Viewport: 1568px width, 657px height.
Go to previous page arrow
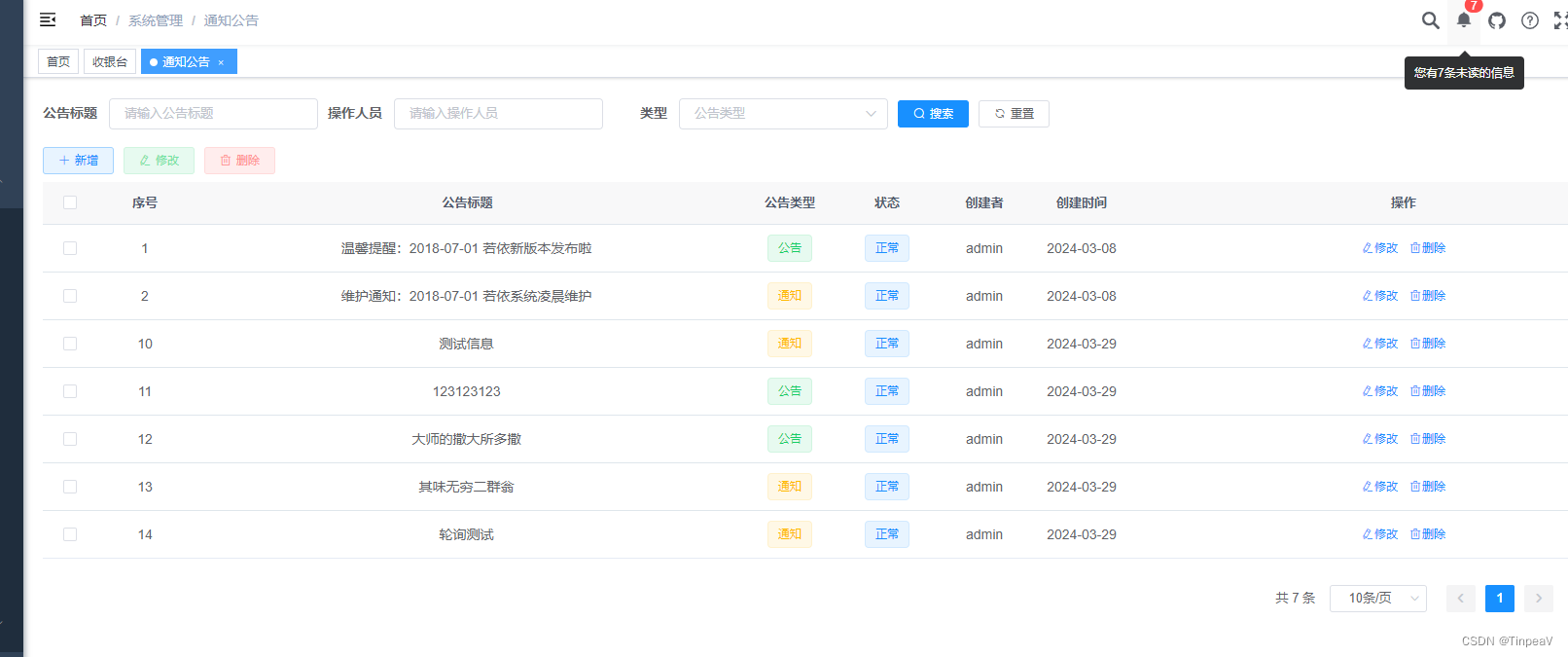[1461, 599]
